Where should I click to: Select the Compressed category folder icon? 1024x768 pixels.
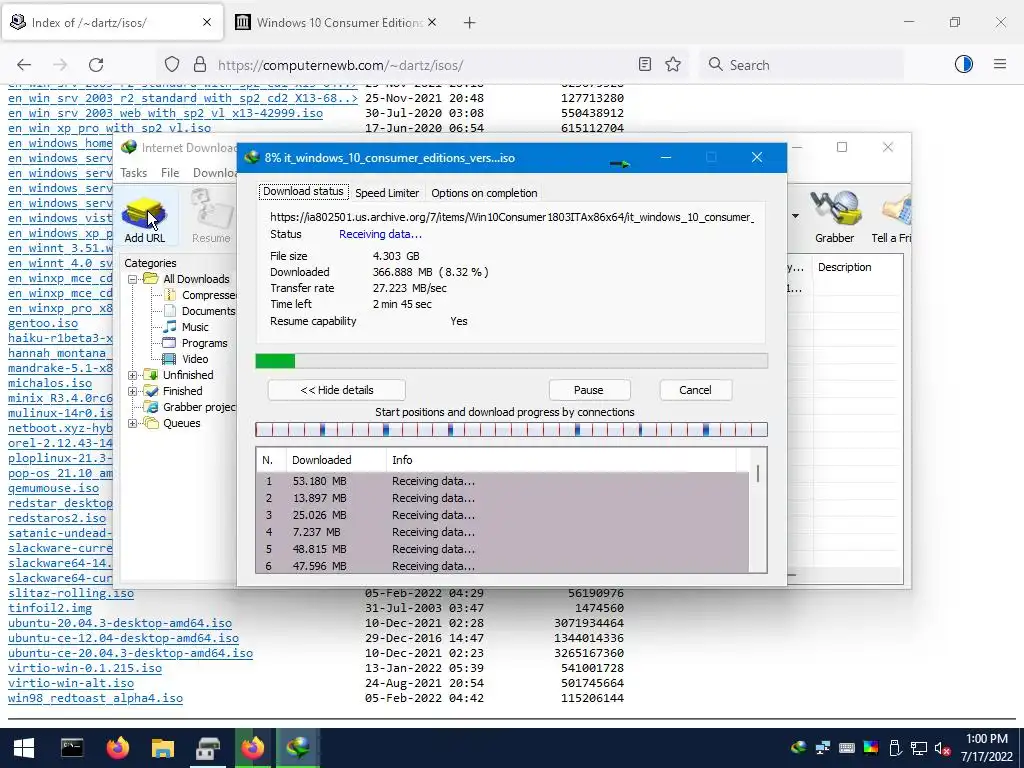(x=170, y=295)
